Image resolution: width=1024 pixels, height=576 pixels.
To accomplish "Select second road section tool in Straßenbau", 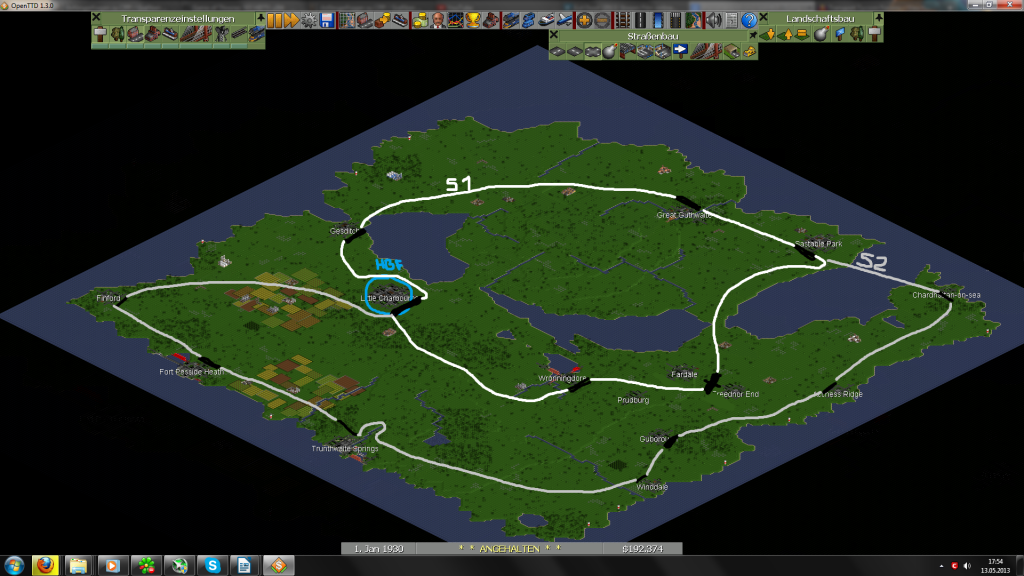I will 575,51.
